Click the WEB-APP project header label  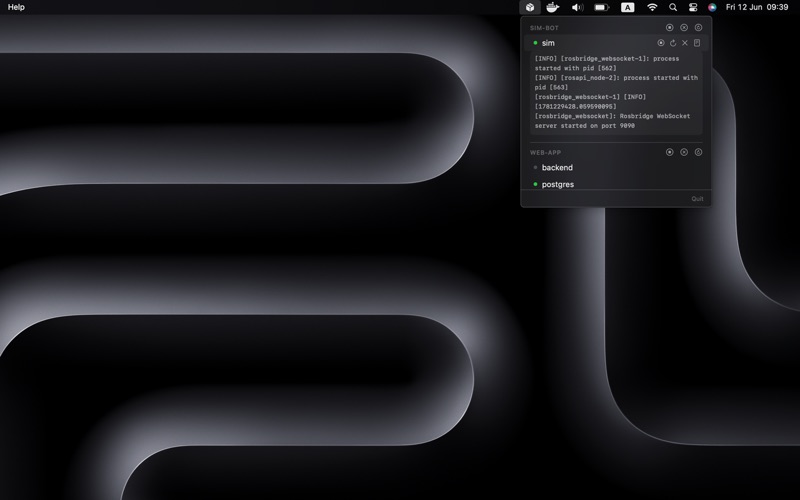(545, 153)
